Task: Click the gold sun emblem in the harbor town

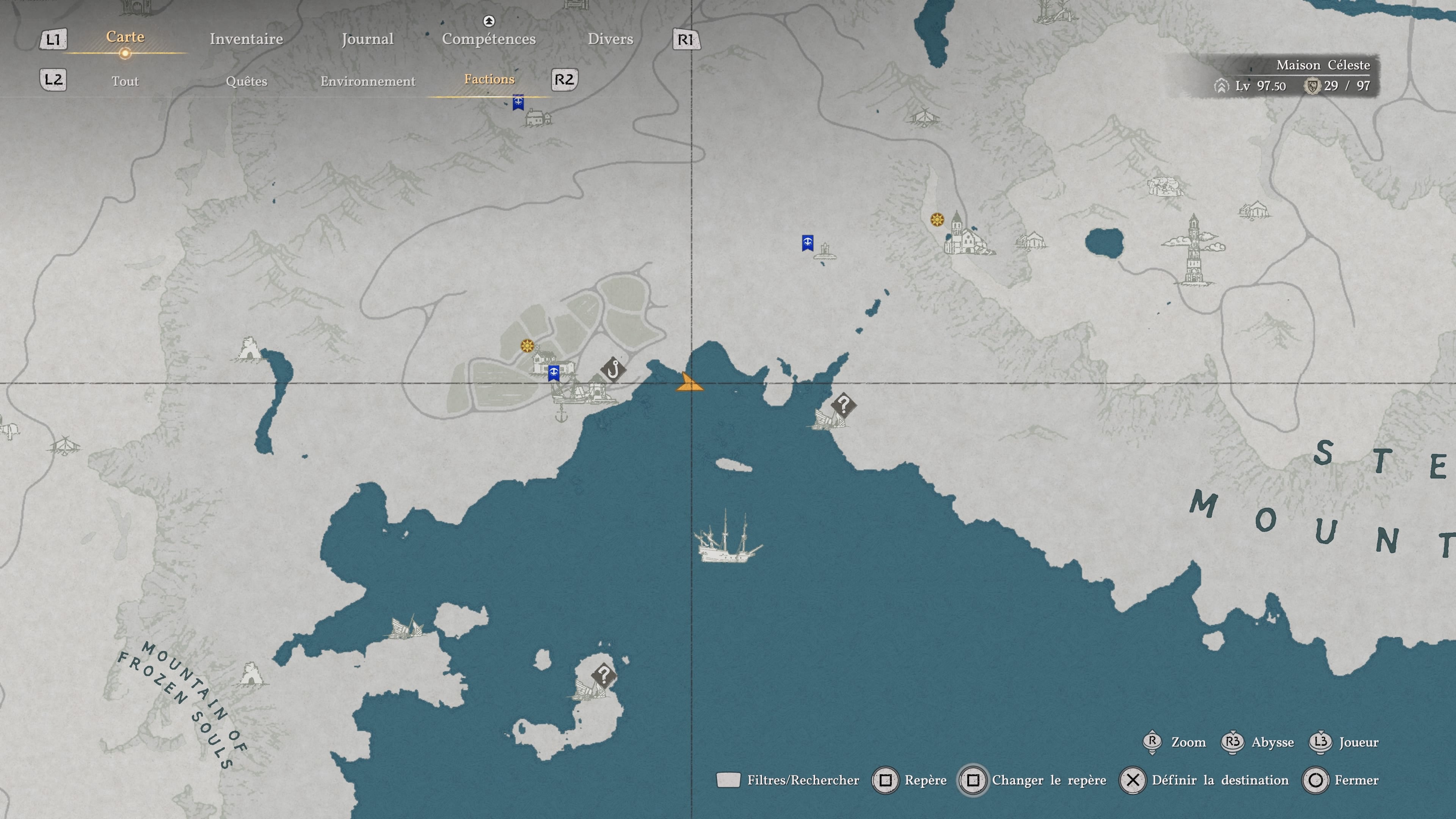Action: (527, 345)
